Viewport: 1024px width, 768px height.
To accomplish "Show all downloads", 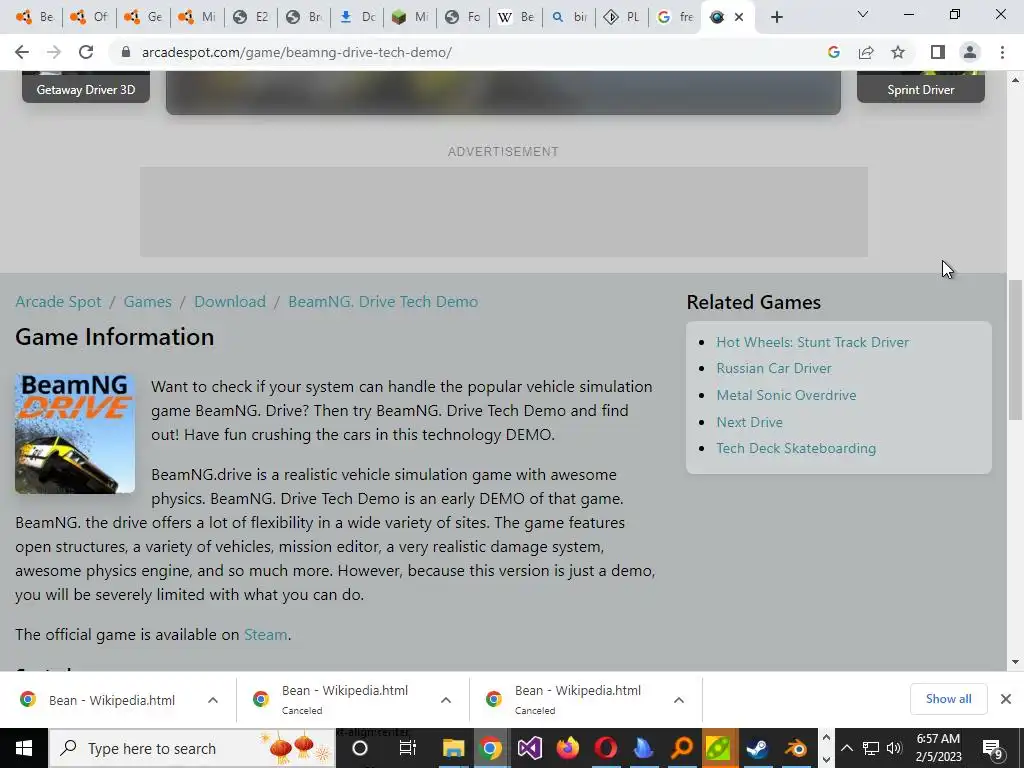I will 948,699.
